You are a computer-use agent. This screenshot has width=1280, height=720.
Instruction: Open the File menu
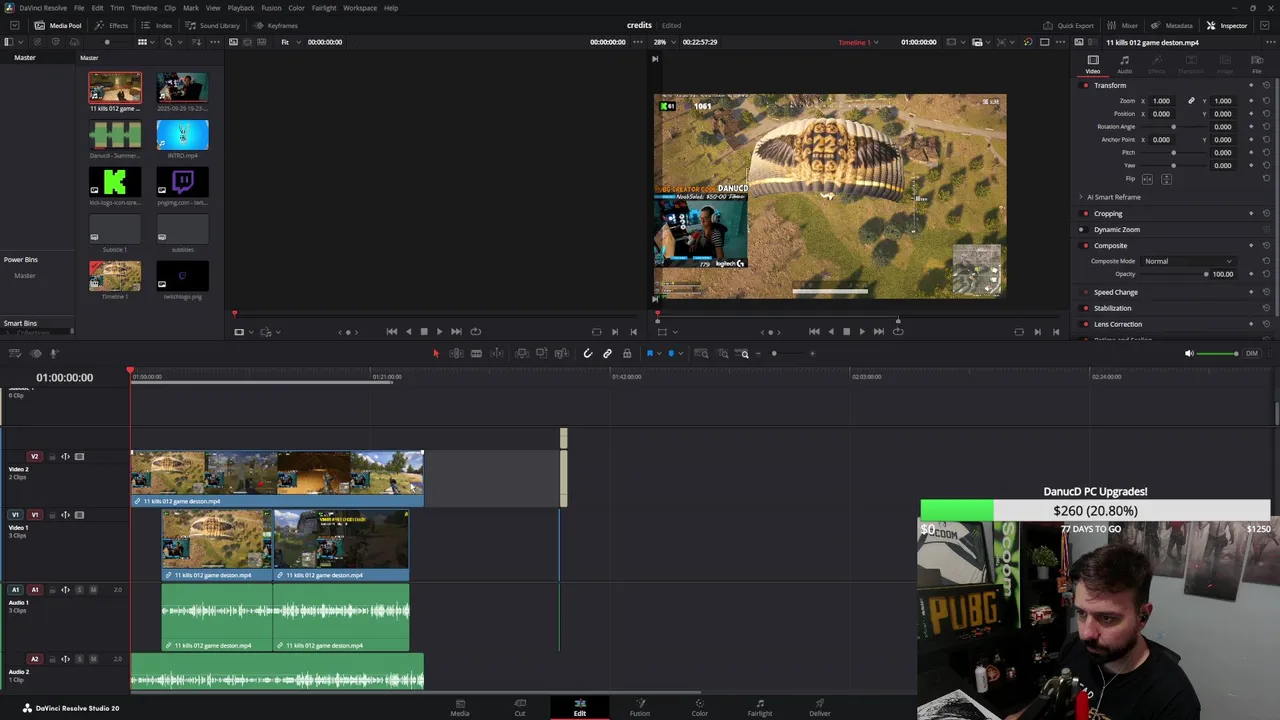point(79,8)
